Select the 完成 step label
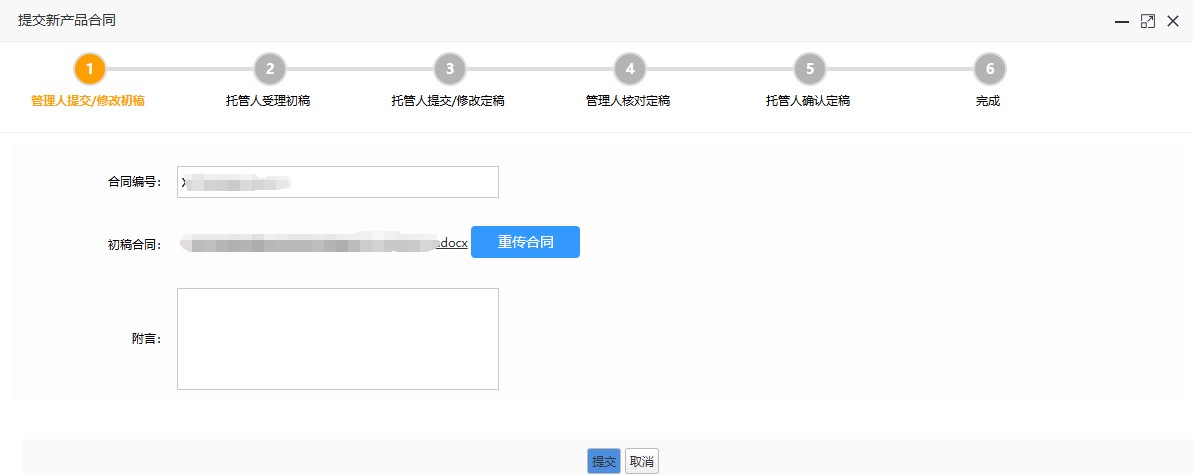The width and height of the screenshot is (1193, 475). tap(988, 101)
